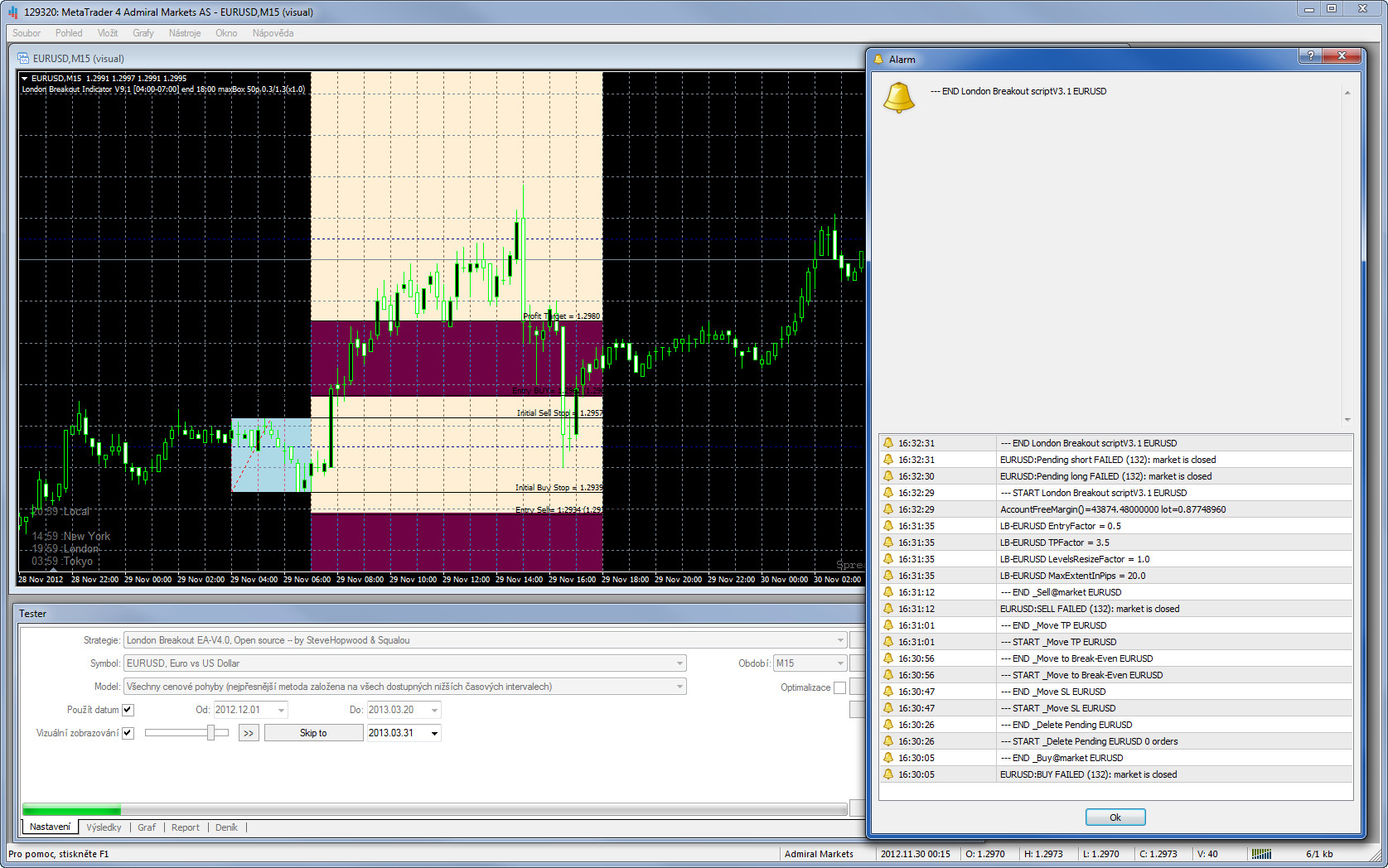Click the fast-forward >> button in Tester
The height and width of the screenshot is (868, 1388).
(x=249, y=733)
